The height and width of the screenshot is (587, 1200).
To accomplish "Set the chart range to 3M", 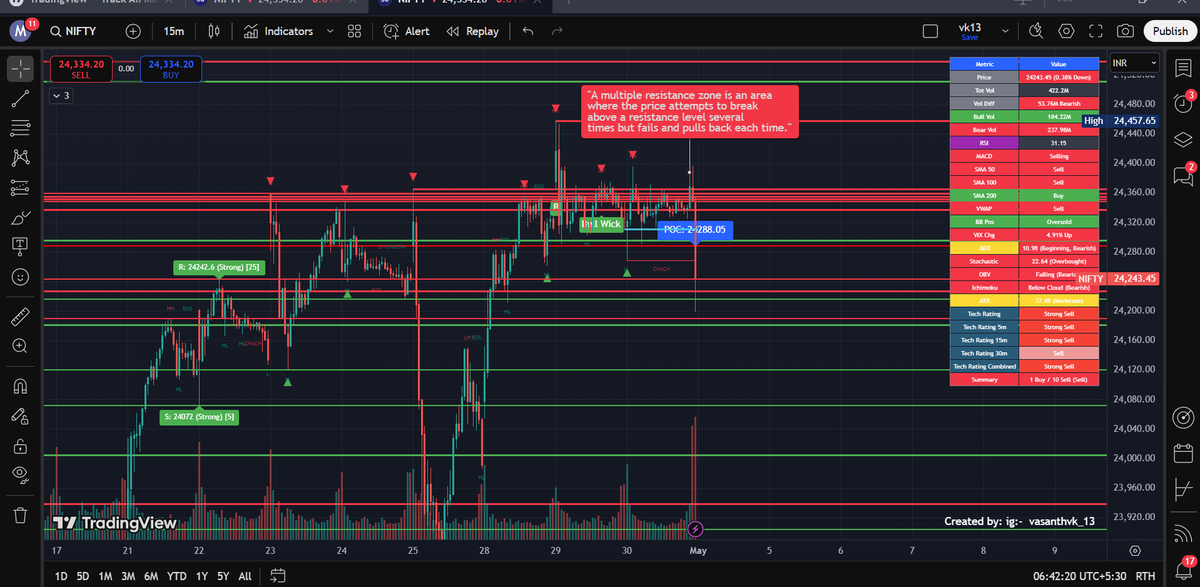I will tap(128, 576).
